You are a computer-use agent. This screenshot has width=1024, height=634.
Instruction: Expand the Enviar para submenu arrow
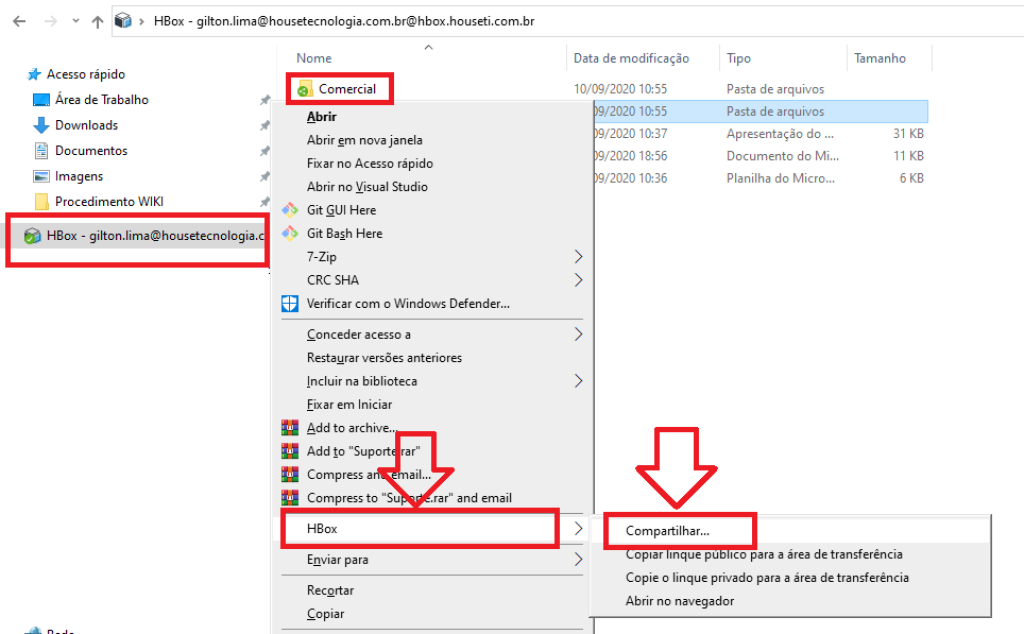(578, 560)
